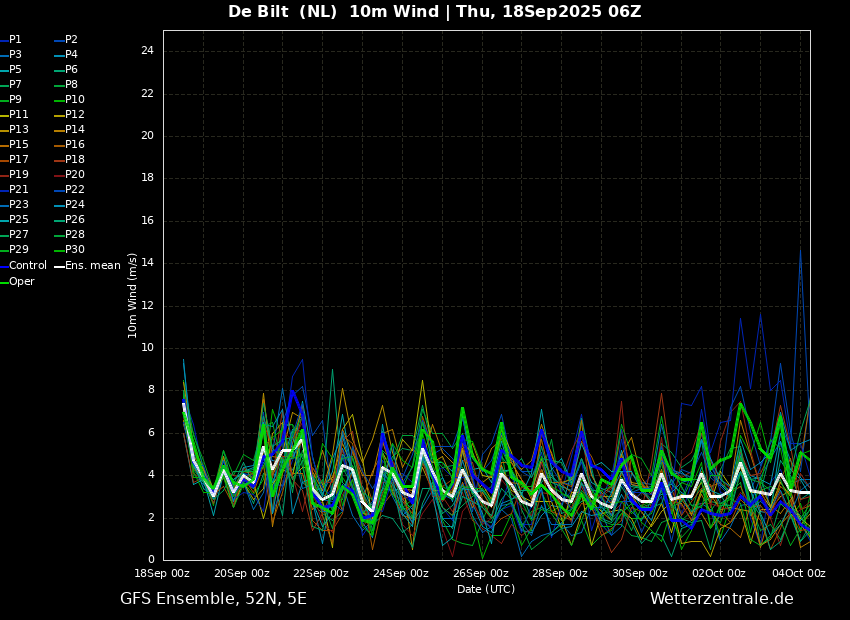Click the P30 legend label
Screen dimensions: 850x620
pos(75,249)
